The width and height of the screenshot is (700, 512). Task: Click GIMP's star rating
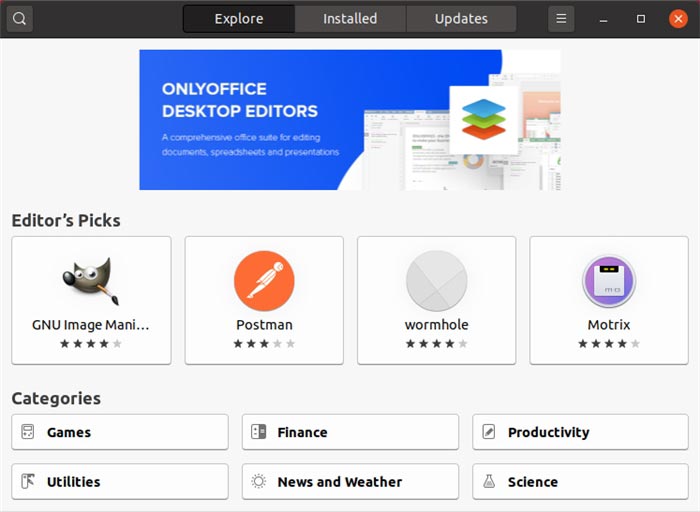tap(91, 344)
